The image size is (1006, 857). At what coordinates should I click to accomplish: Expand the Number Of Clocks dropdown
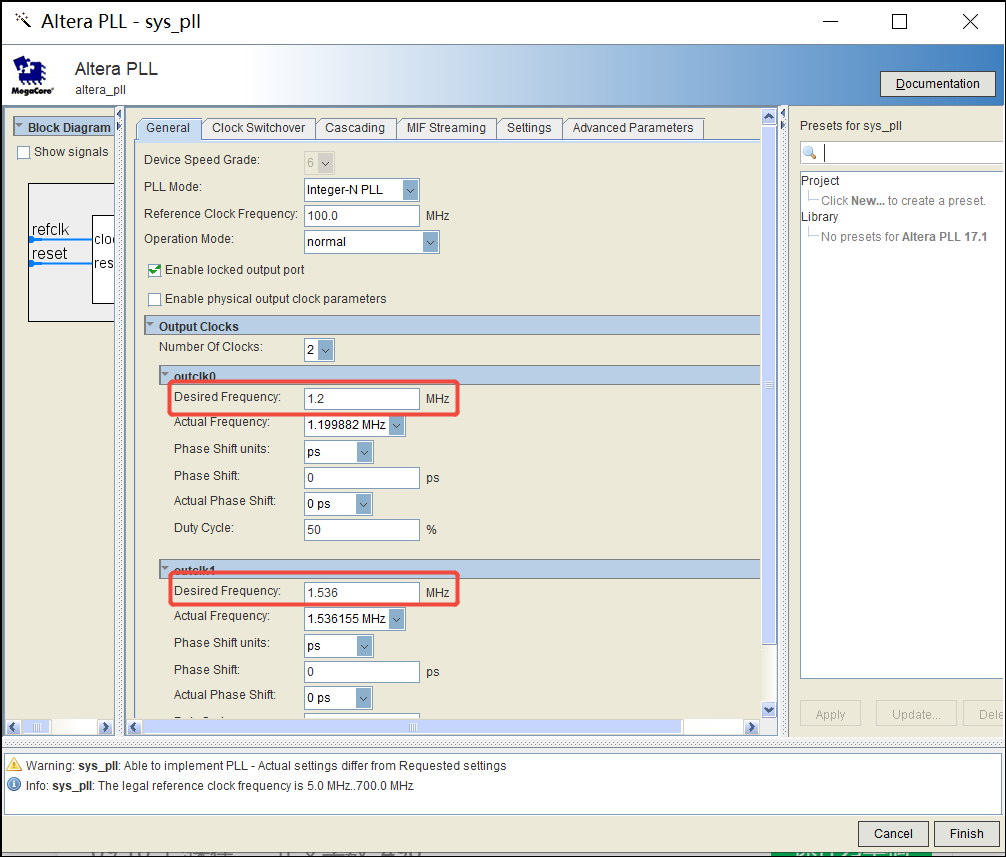pos(325,350)
